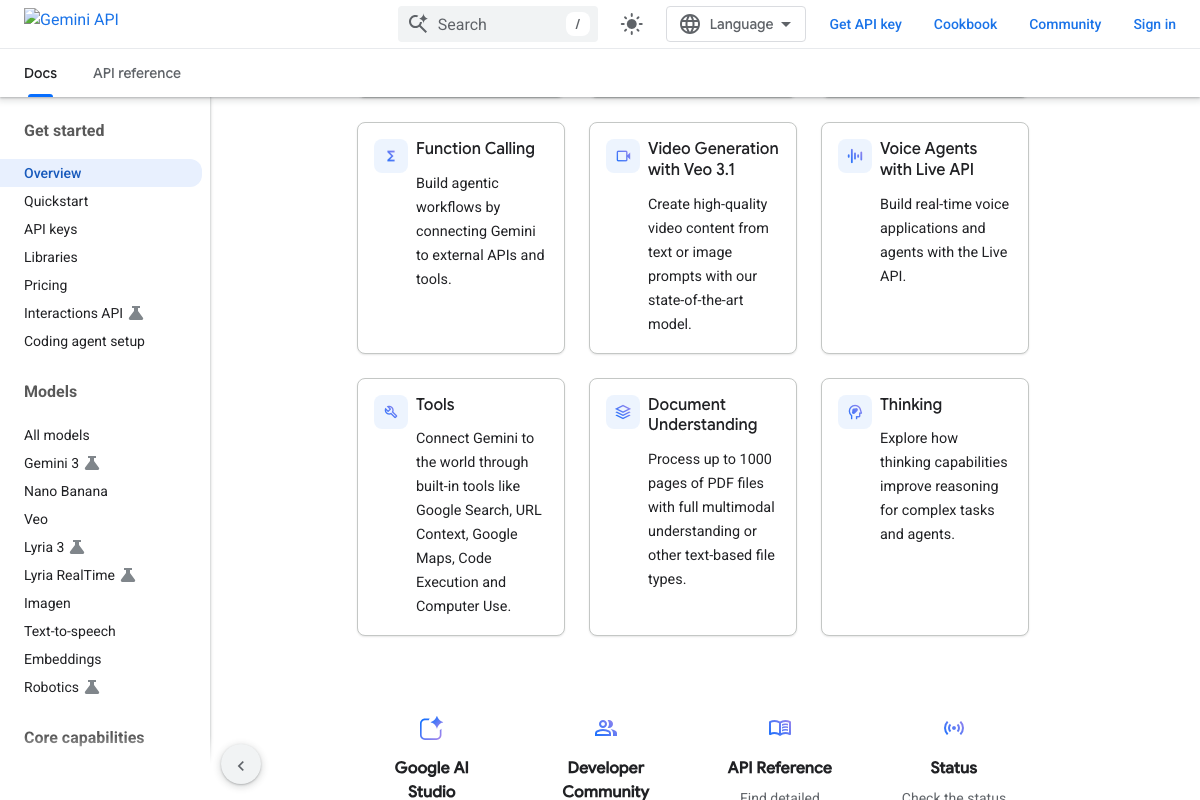Open Lyria 3 sidebar page
1200x800 pixels.
[44, 547]
